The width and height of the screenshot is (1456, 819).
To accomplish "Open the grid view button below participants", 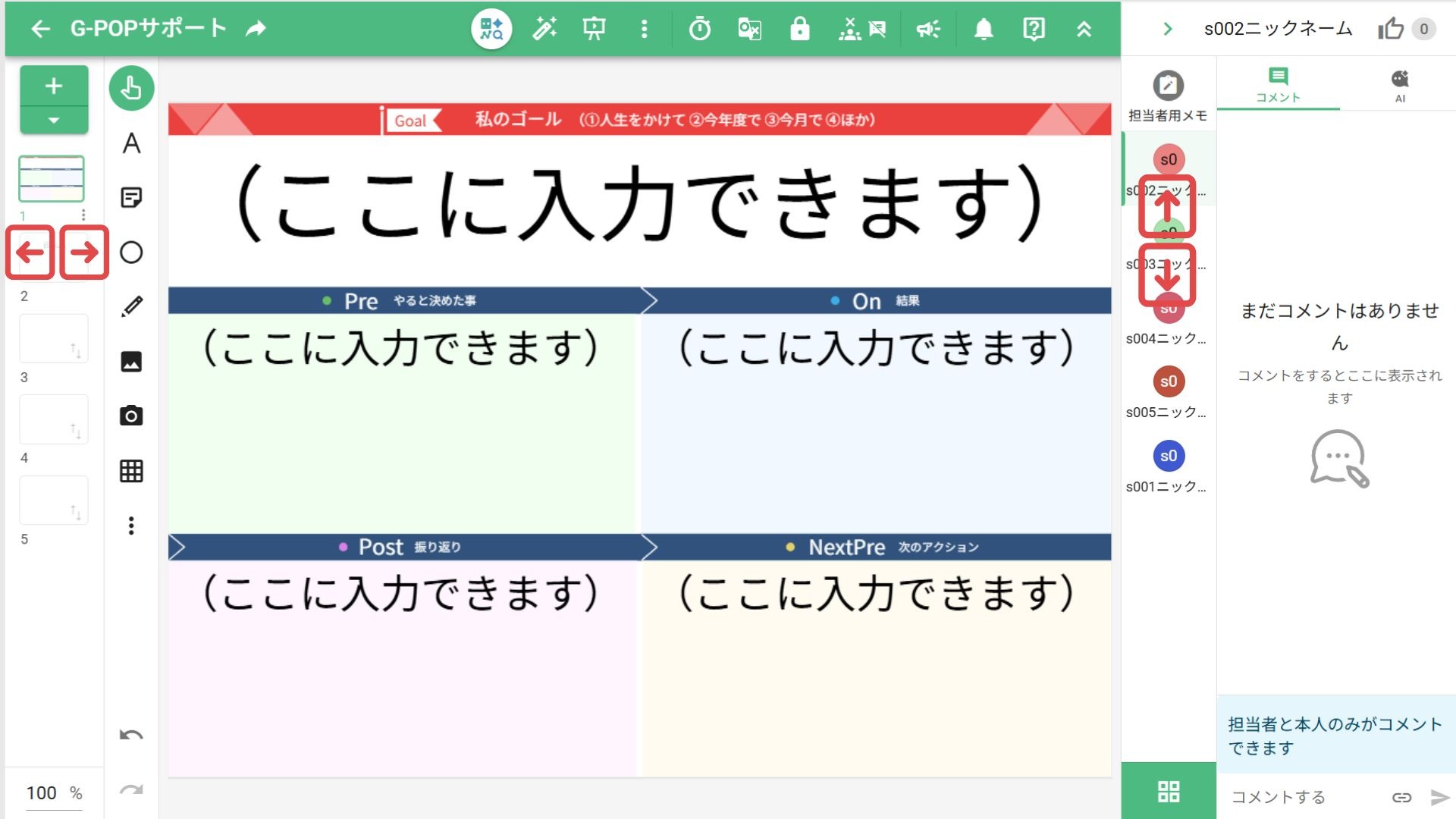I will click(x=1169, y=791).
